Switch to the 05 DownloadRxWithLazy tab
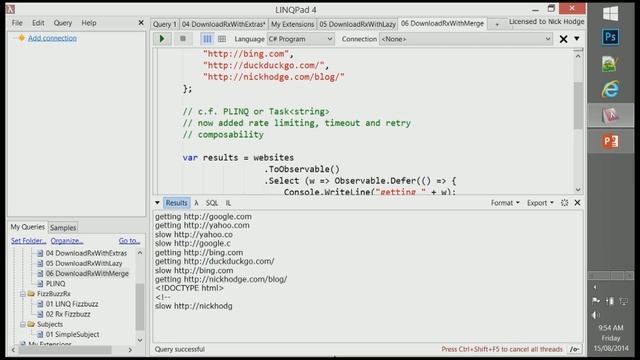Screen dimensions: 640x360 (357, 24)
